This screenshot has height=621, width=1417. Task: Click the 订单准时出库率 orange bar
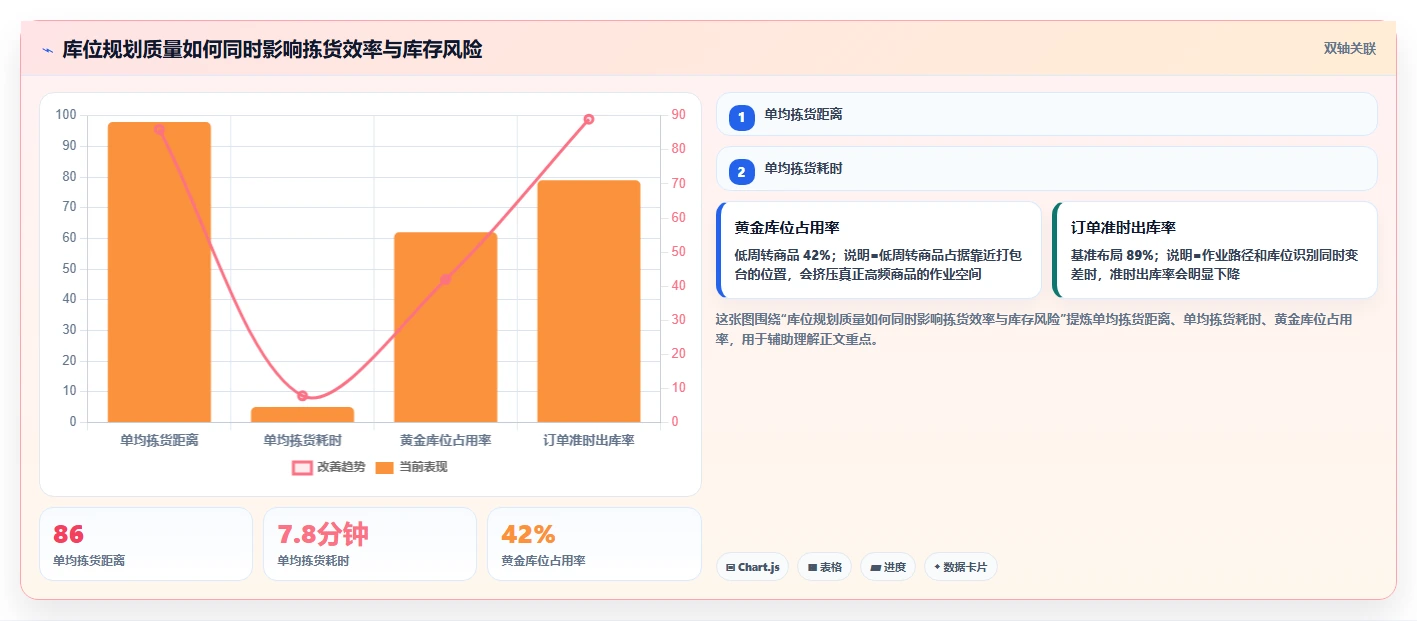pyautogui.click(x=589, y=301)
